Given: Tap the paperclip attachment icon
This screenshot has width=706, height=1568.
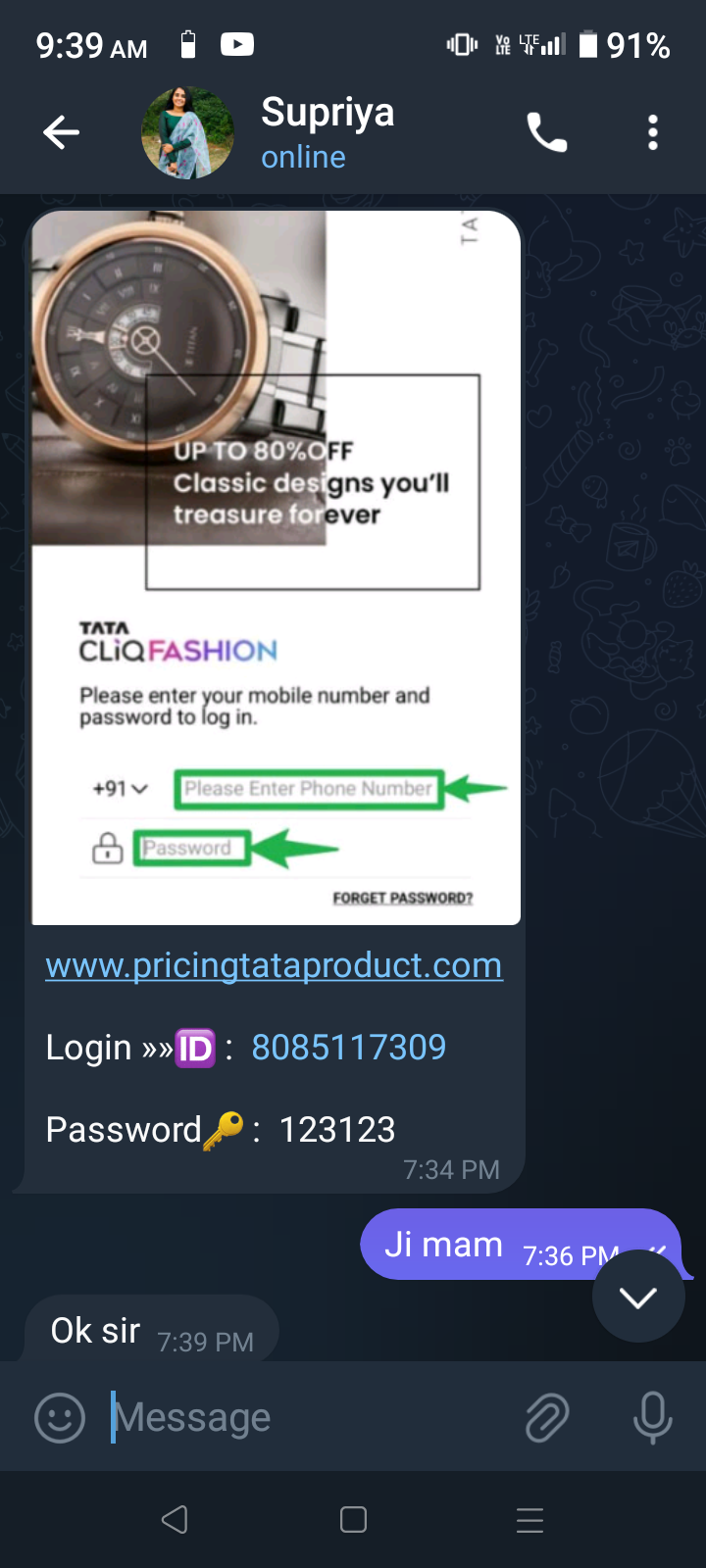Looking at the screenshot, I should [x=547, y=1417].
